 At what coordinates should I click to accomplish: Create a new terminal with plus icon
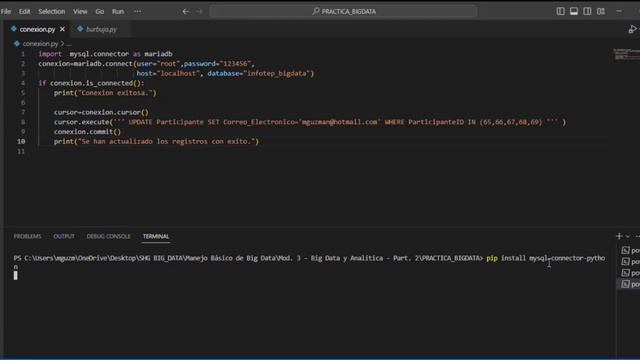[x=619, y=236]
